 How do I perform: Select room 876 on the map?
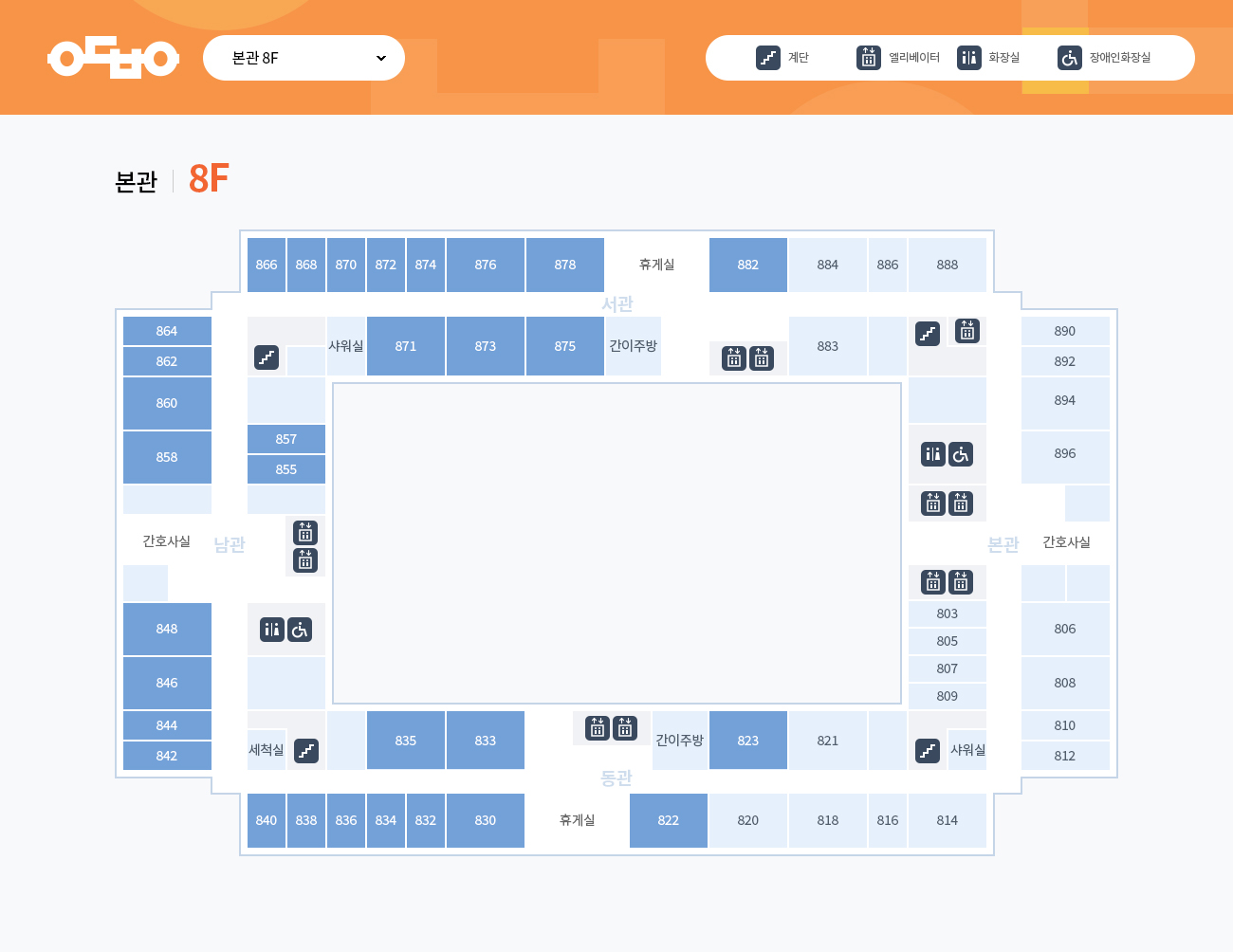(x=486, y=265)
